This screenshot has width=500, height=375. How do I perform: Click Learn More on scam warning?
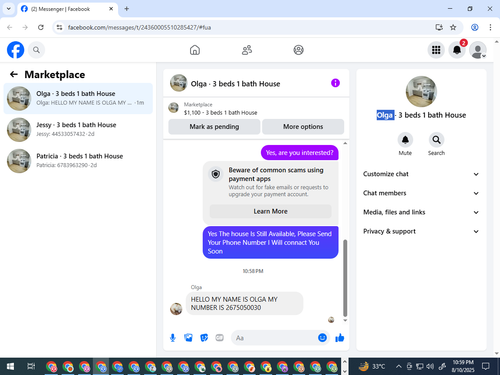[270, 211]
